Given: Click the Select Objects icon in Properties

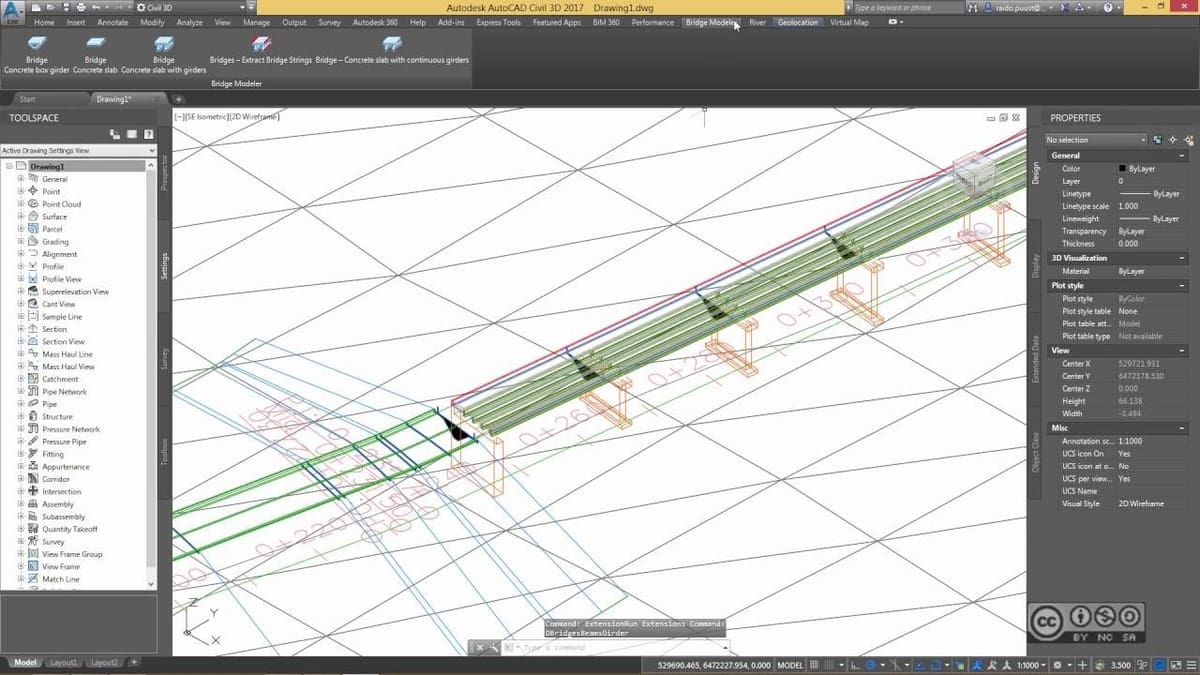Looking at the screenshot, I should pyautogui.click(x=1173, y=140).
